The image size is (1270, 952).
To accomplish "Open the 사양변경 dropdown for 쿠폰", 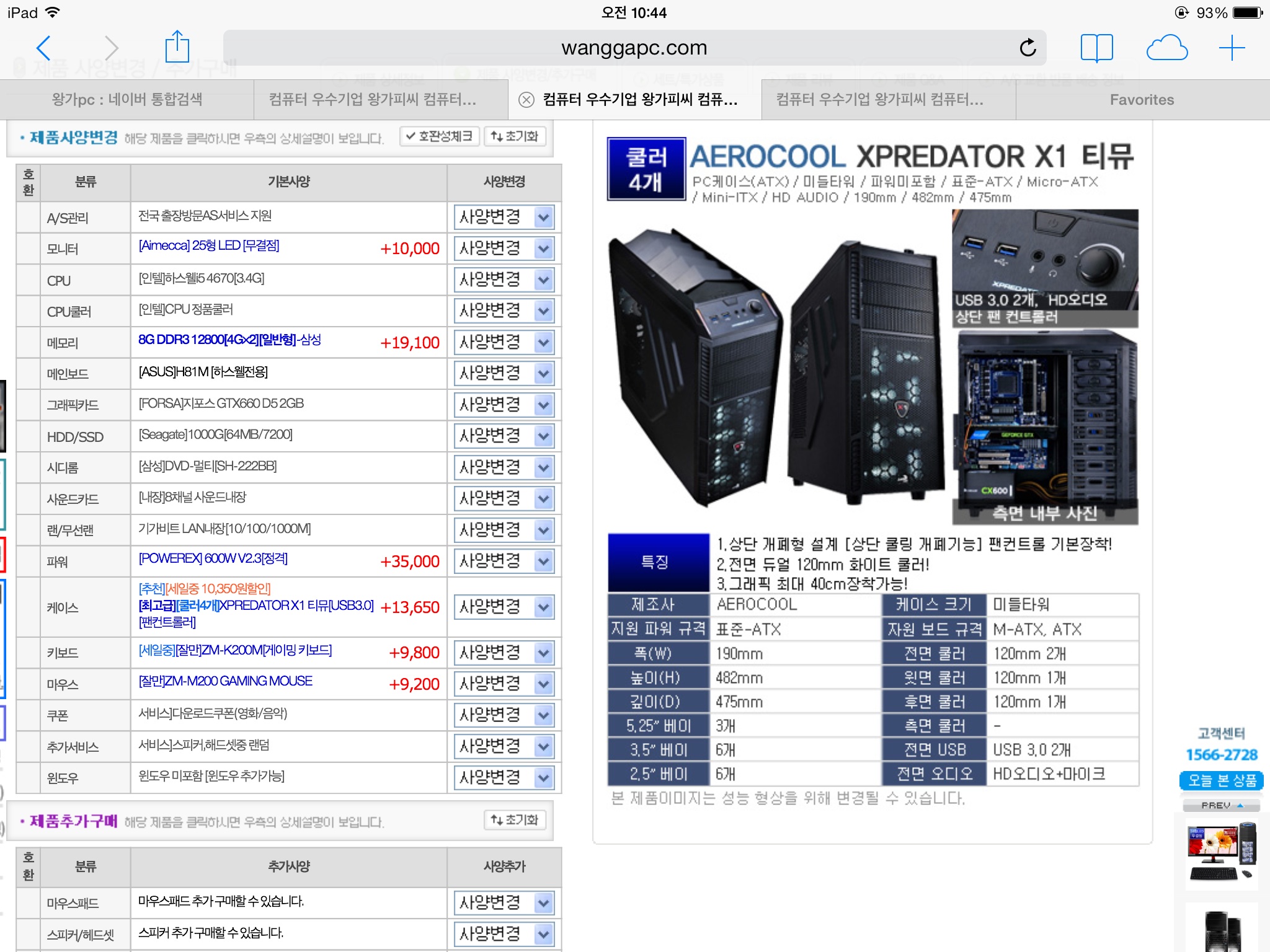I will (504, 715).
